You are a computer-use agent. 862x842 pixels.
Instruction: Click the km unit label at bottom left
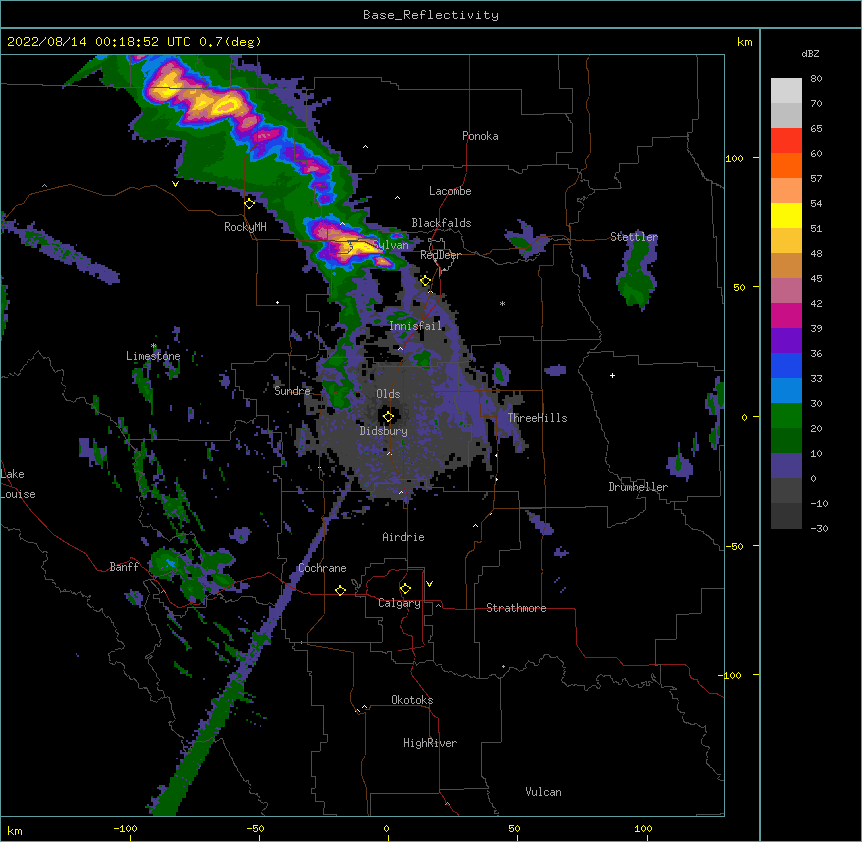point(15,831)
